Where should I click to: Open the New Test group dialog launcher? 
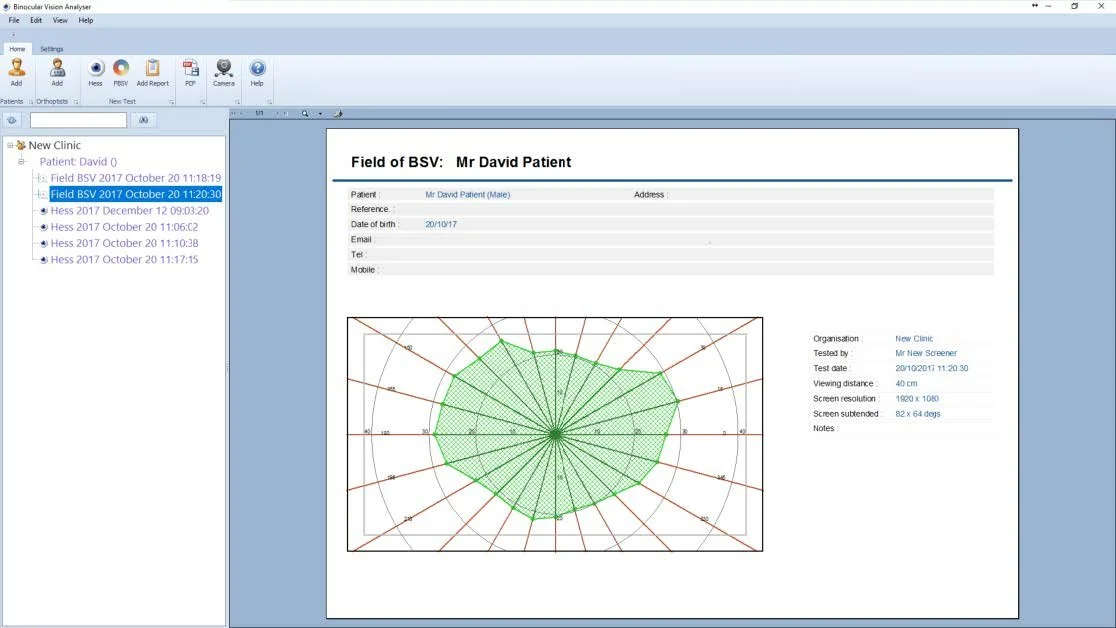coord(172,103)
